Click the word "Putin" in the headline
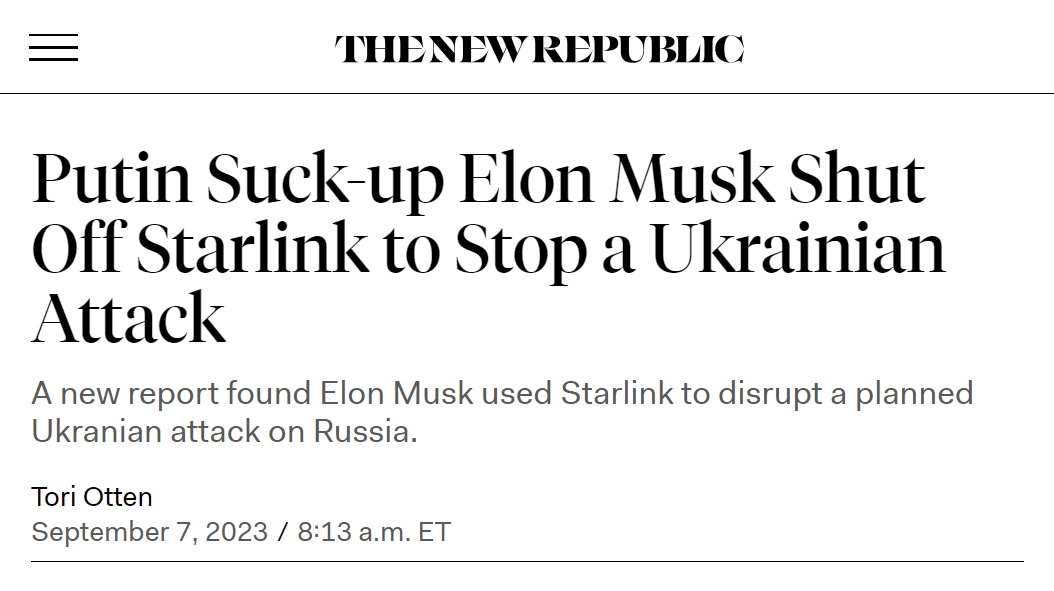This screenshot has height=591, width=1054. tap(112, 180)
